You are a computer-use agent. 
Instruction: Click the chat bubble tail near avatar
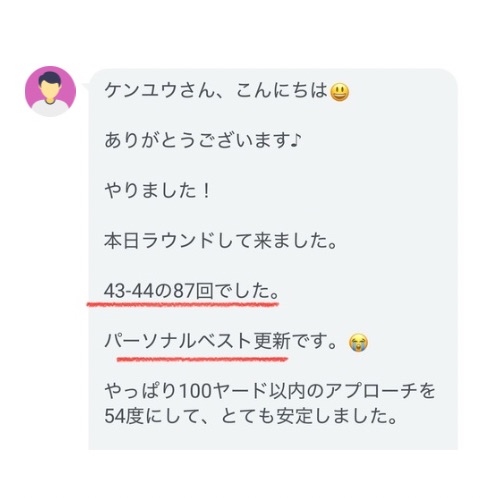click(x=87, y=87)
